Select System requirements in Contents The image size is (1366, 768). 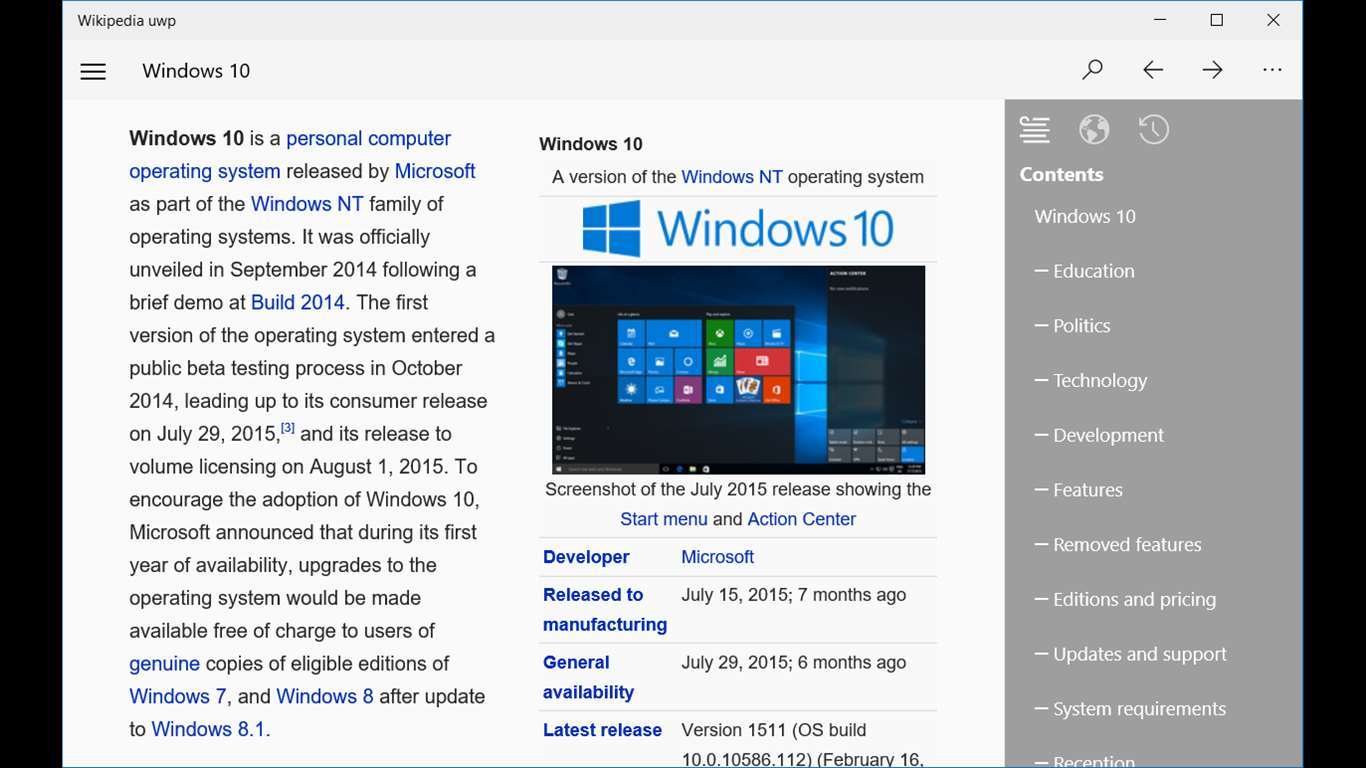pyautogui.click(x=1139, y=709)
